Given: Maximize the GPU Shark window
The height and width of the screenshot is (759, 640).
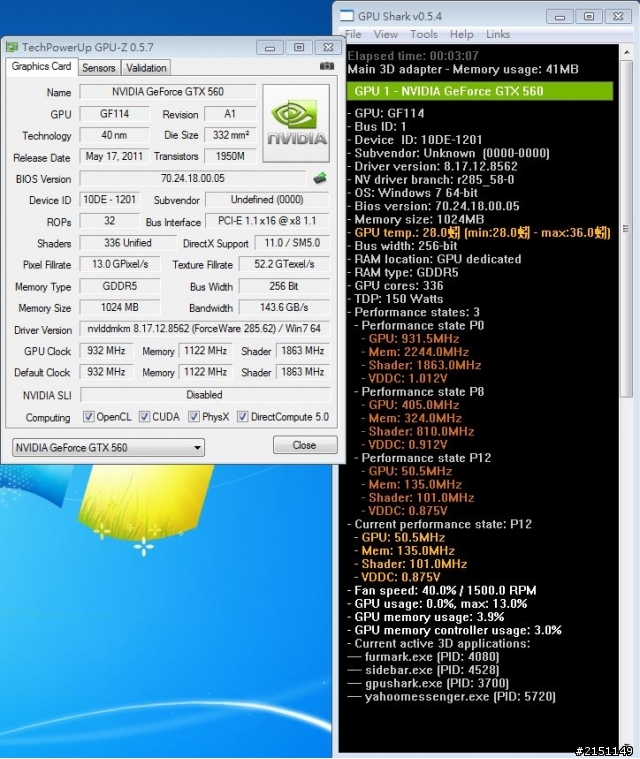Looking at the screenshot, I should point(589,16).
